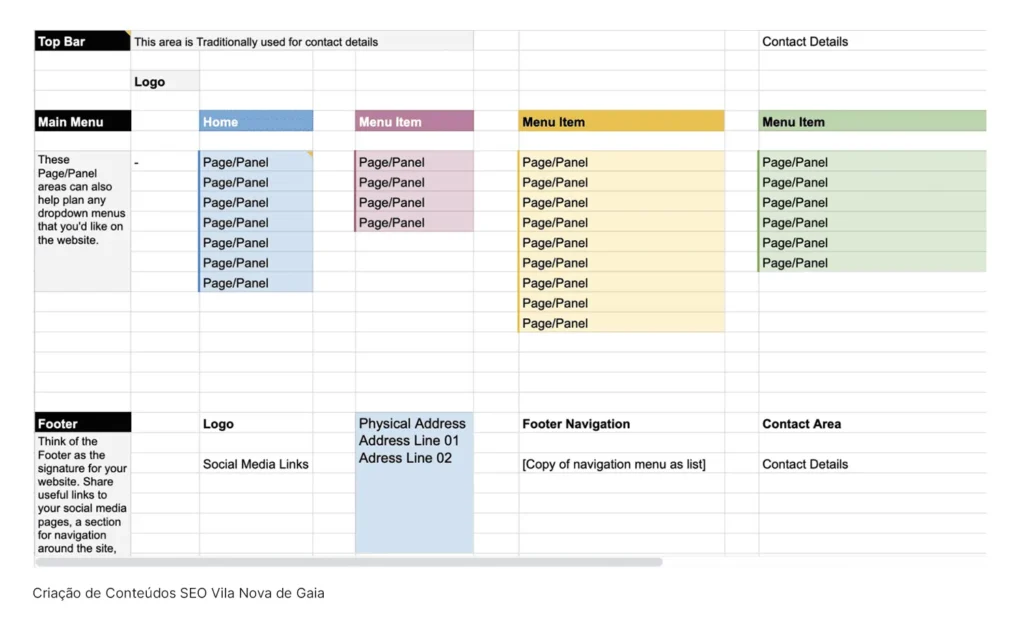Select the Contact Details cell in top row
The image size is (1024, 620).
(x=805, y=42)
